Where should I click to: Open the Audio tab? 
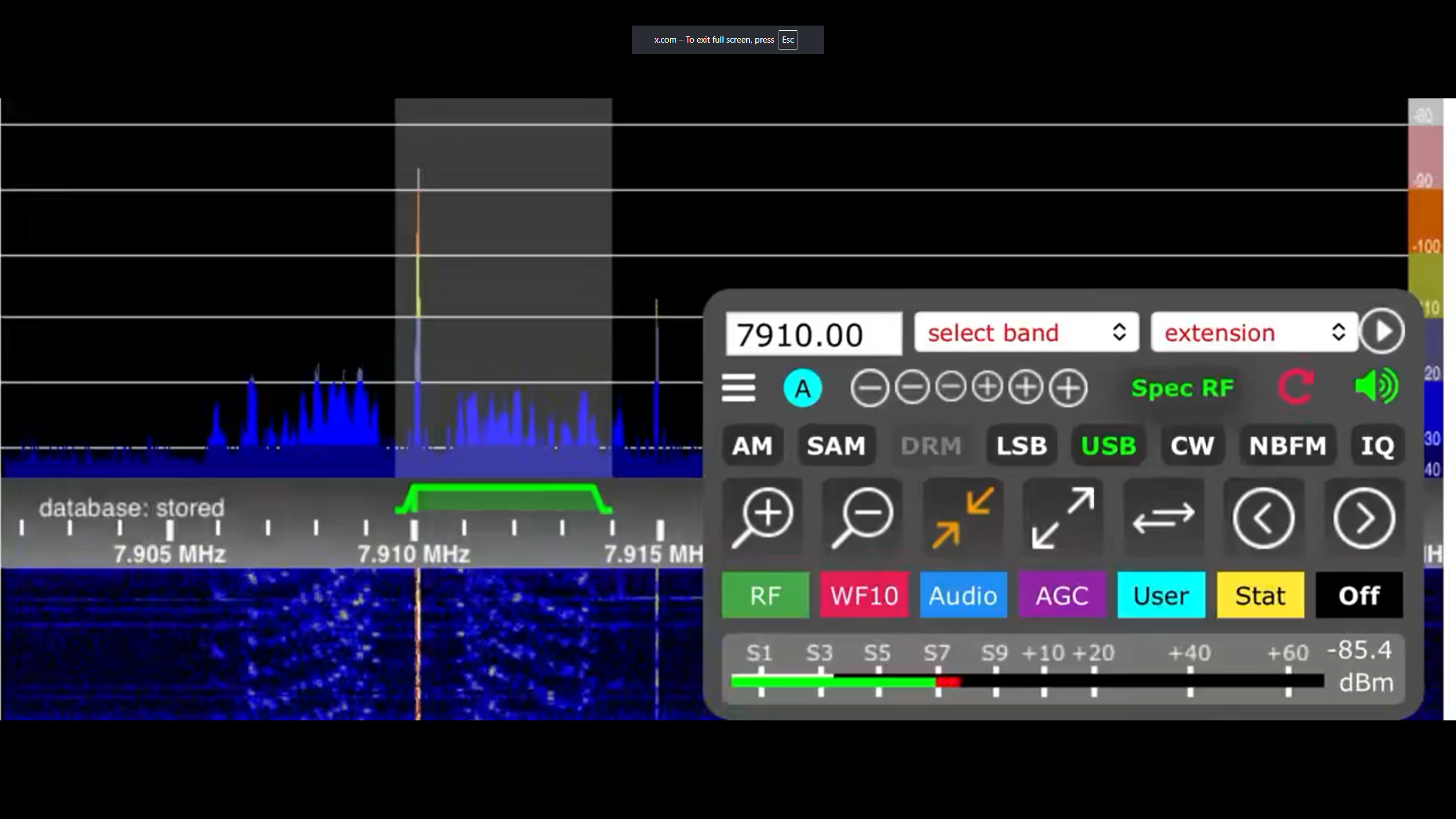pyautogui.click(x=963, y=595)
